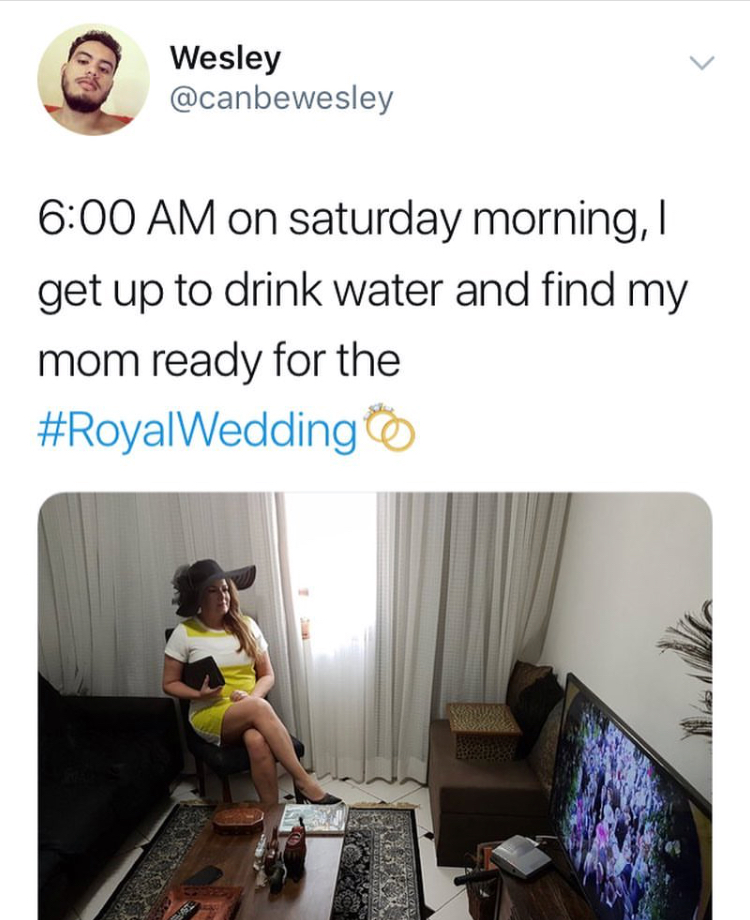
Task: Visit the @canbewesley handle
Action: pos(282,99)
